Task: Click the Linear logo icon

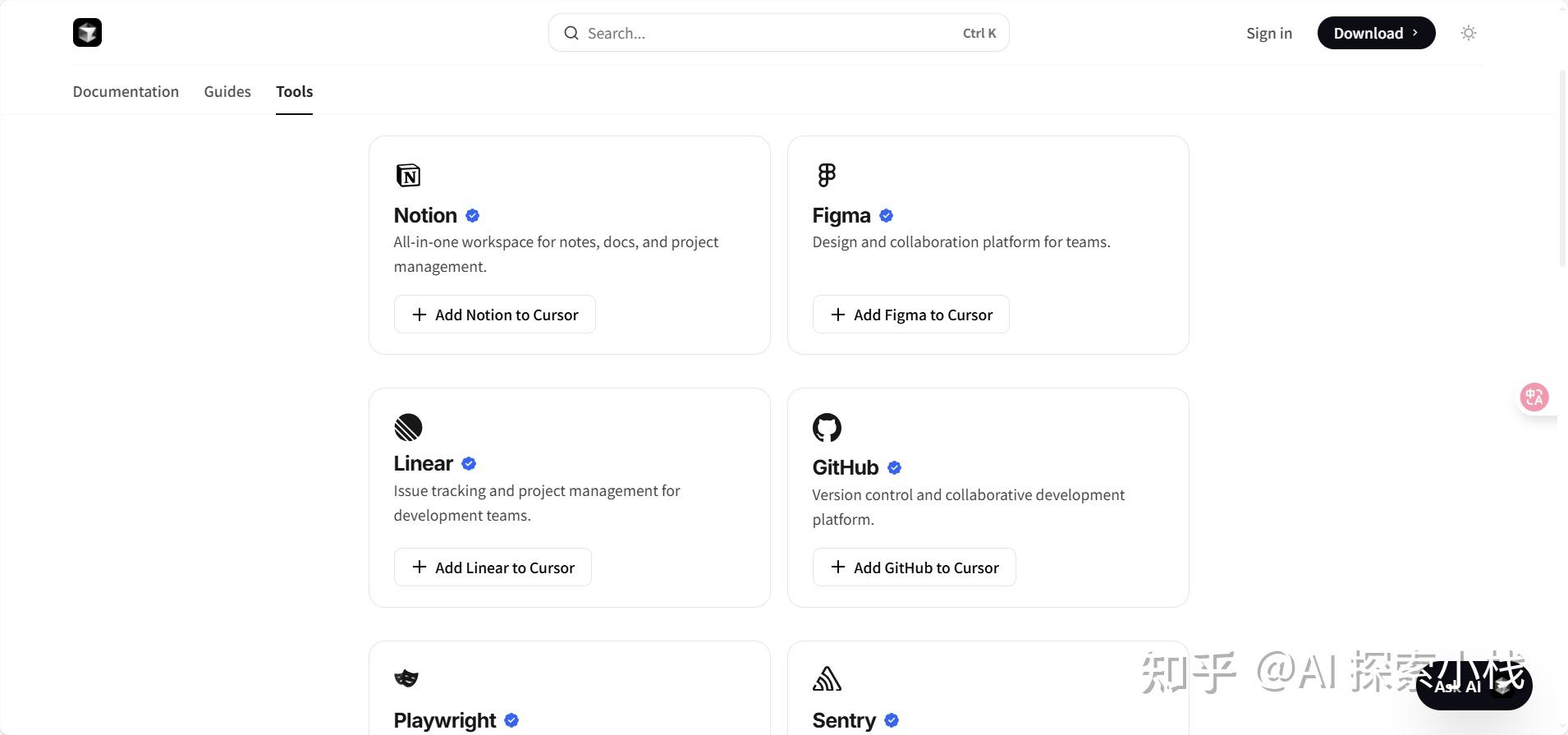Action: [x=408, y=427]
